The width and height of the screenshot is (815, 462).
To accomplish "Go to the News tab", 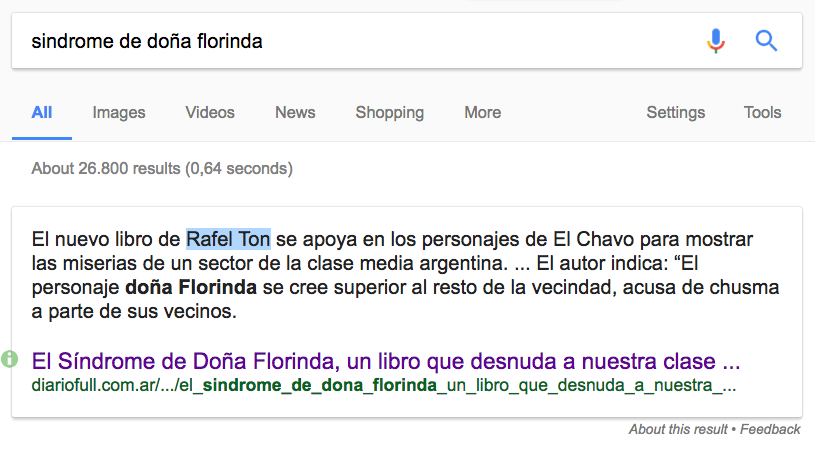I will (x=295, y=112).
